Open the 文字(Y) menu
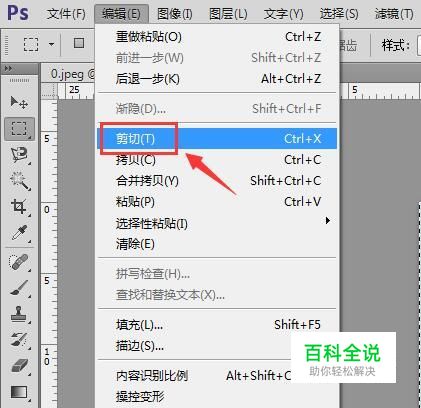The height and width of the screenshot is (408, 421). click(284, 14)
